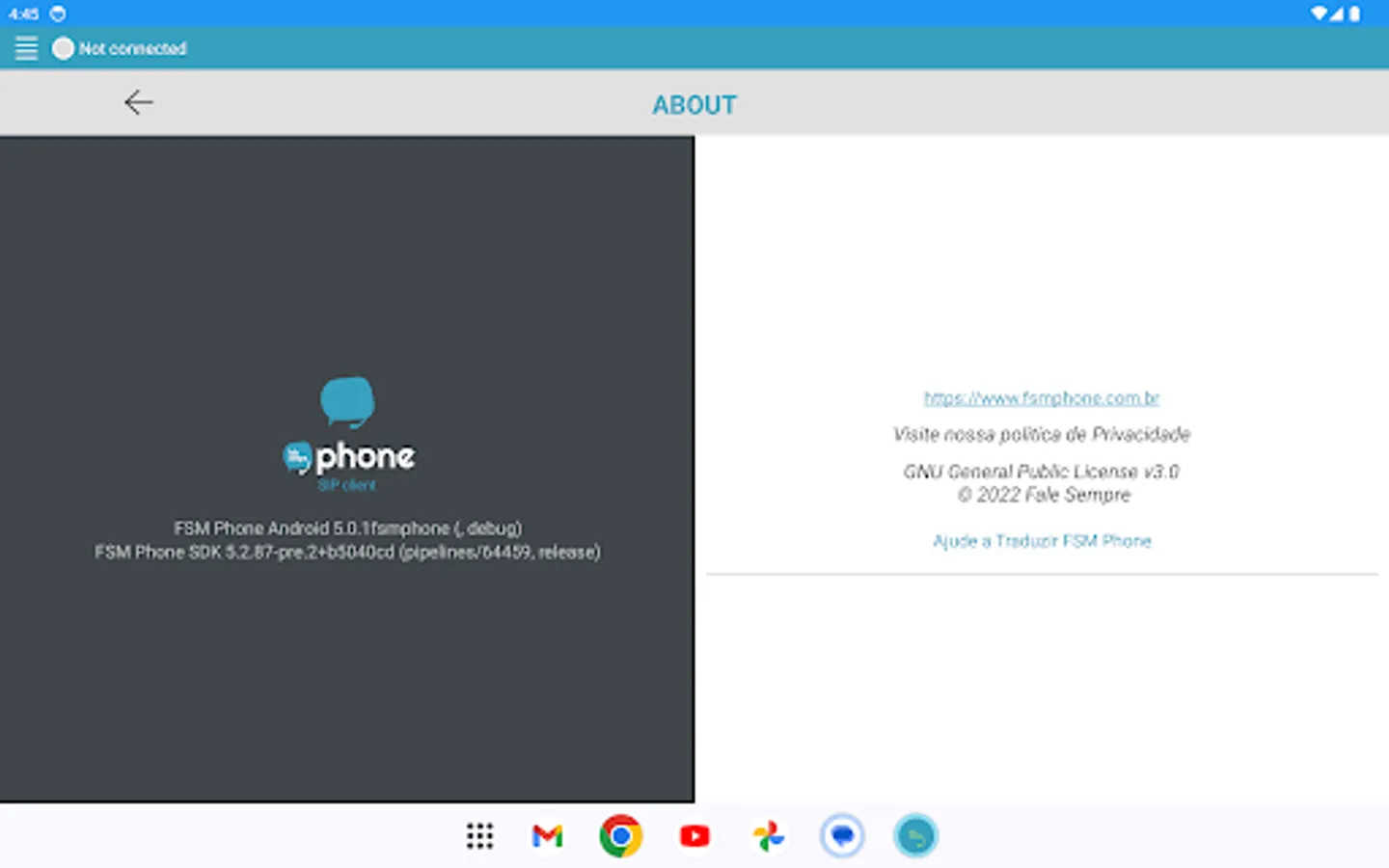1389x868 pixels.
Task: Click Ajude a Traduzir FSM Phone link
Action: tap(1042, 541)
